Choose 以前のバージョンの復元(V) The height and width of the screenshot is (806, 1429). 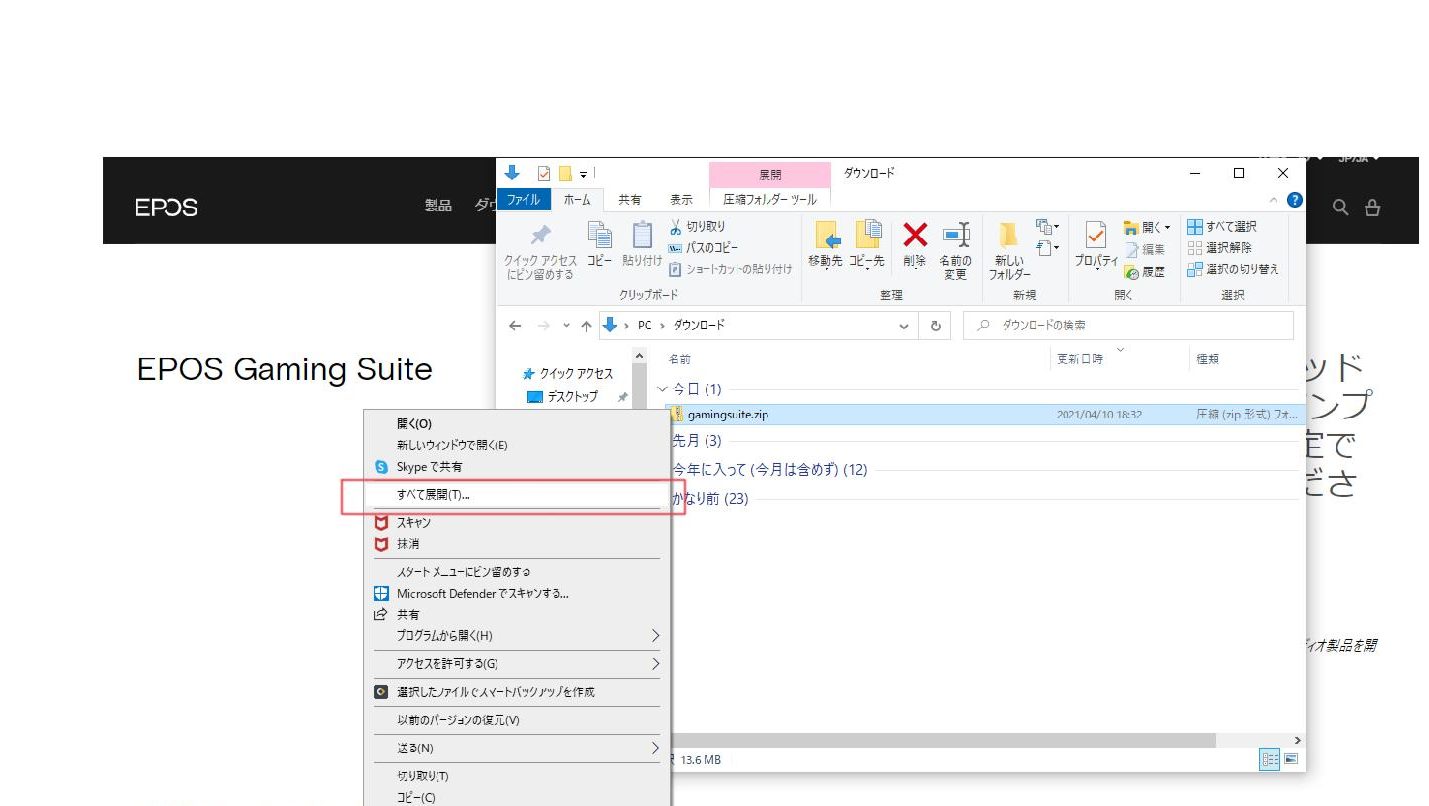pyautogui.click(x=516, y=720)
